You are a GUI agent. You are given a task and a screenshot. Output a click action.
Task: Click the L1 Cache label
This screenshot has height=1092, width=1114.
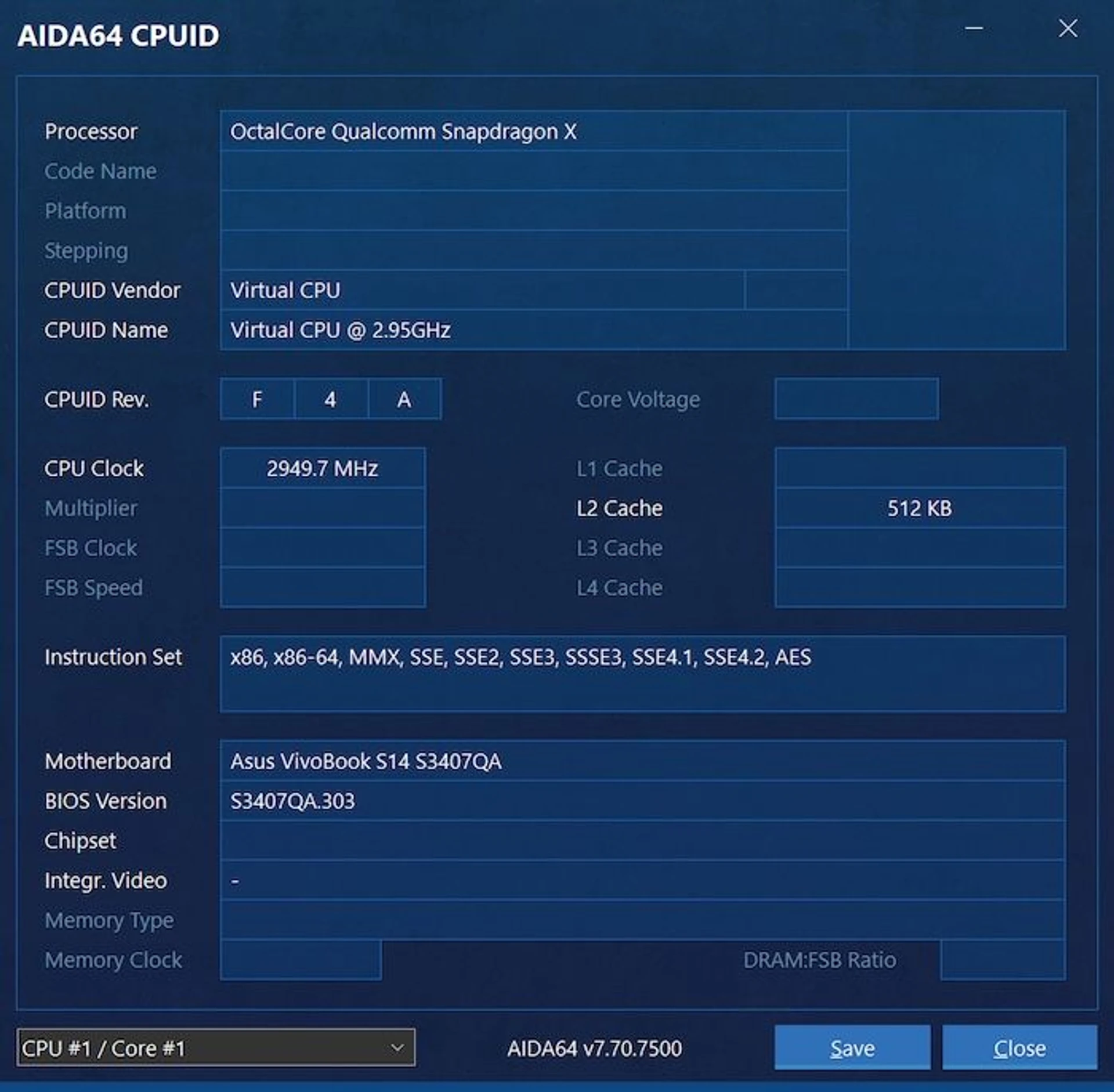(x=619, y=468)
